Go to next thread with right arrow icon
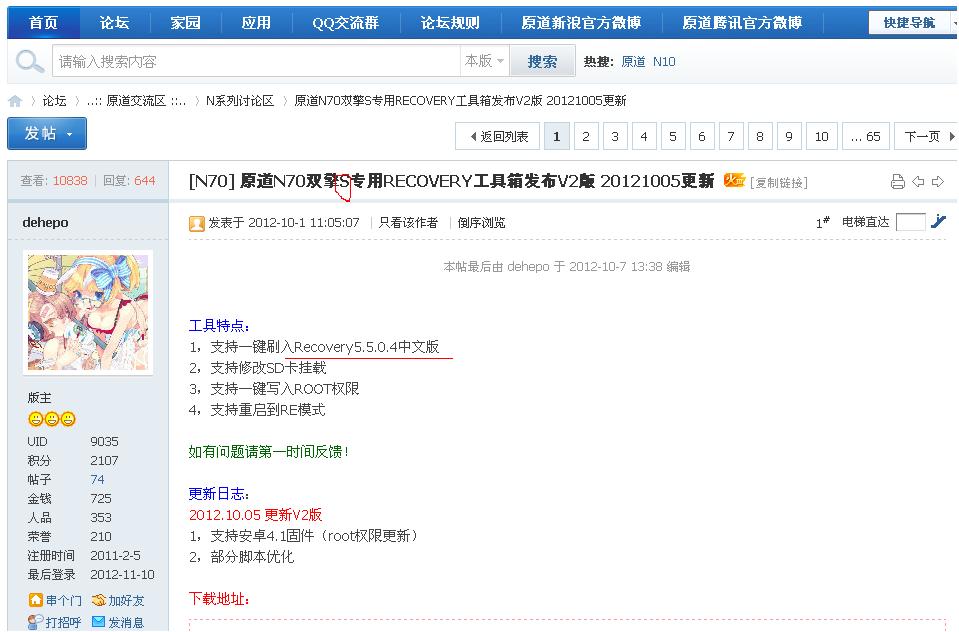This screenshot has width=959, height=632. (938, 182)
